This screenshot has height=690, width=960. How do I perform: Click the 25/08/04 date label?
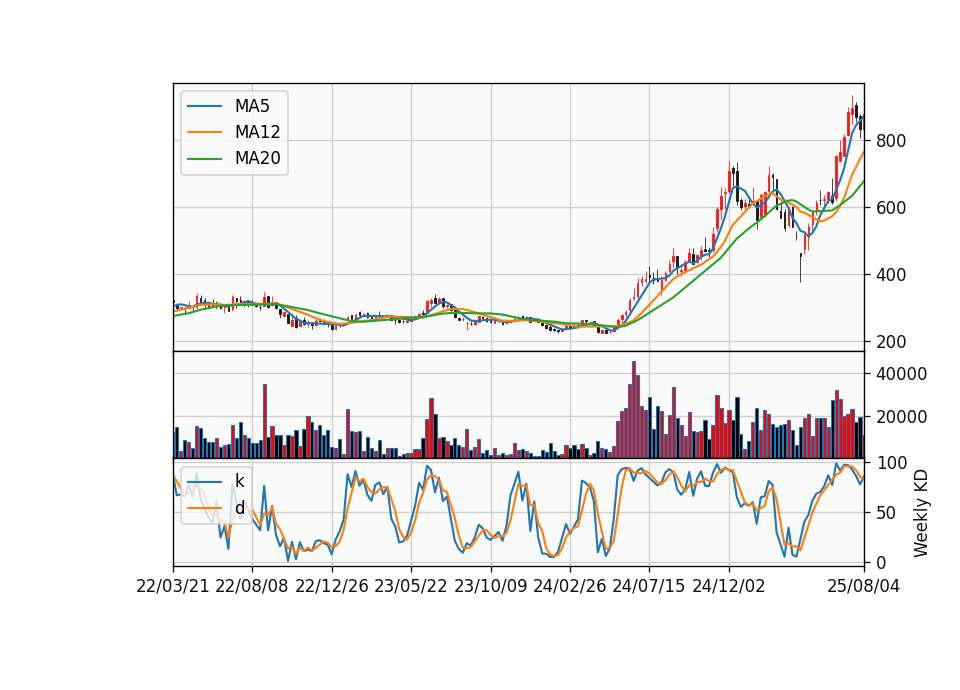(x=864, y=587)
